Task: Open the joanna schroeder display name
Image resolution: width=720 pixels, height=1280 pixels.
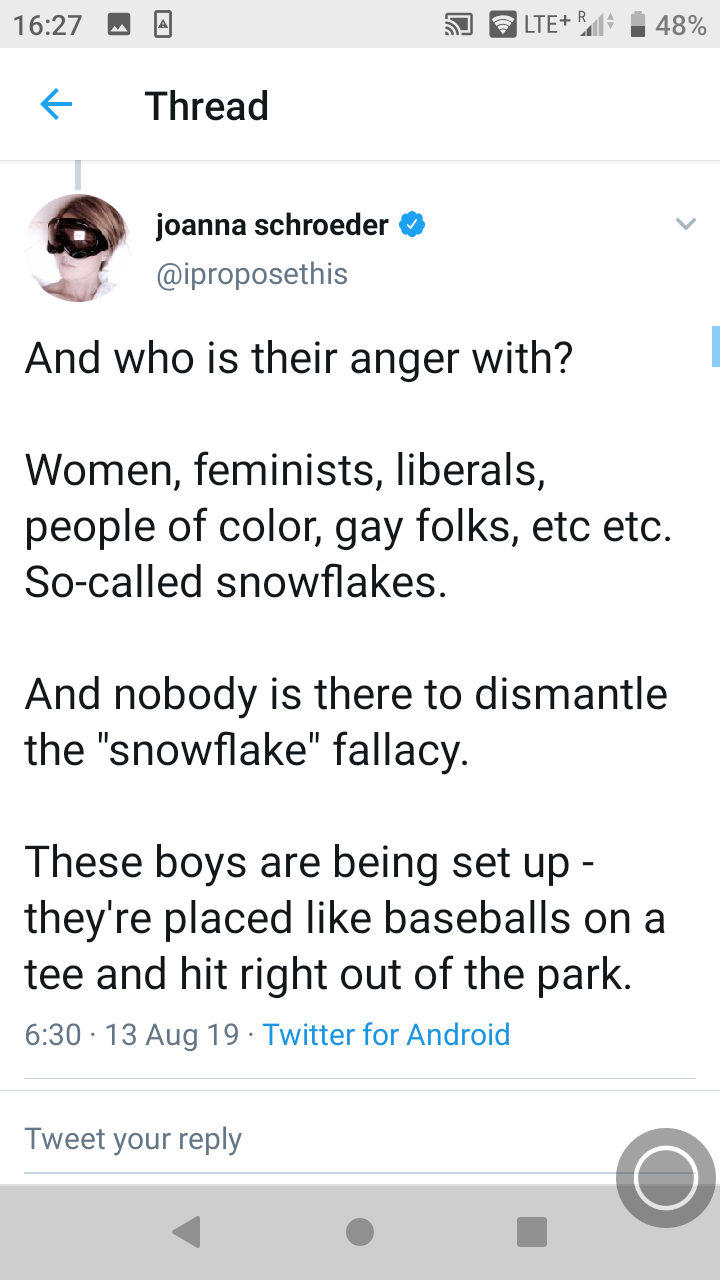Action: pos(272,226)
